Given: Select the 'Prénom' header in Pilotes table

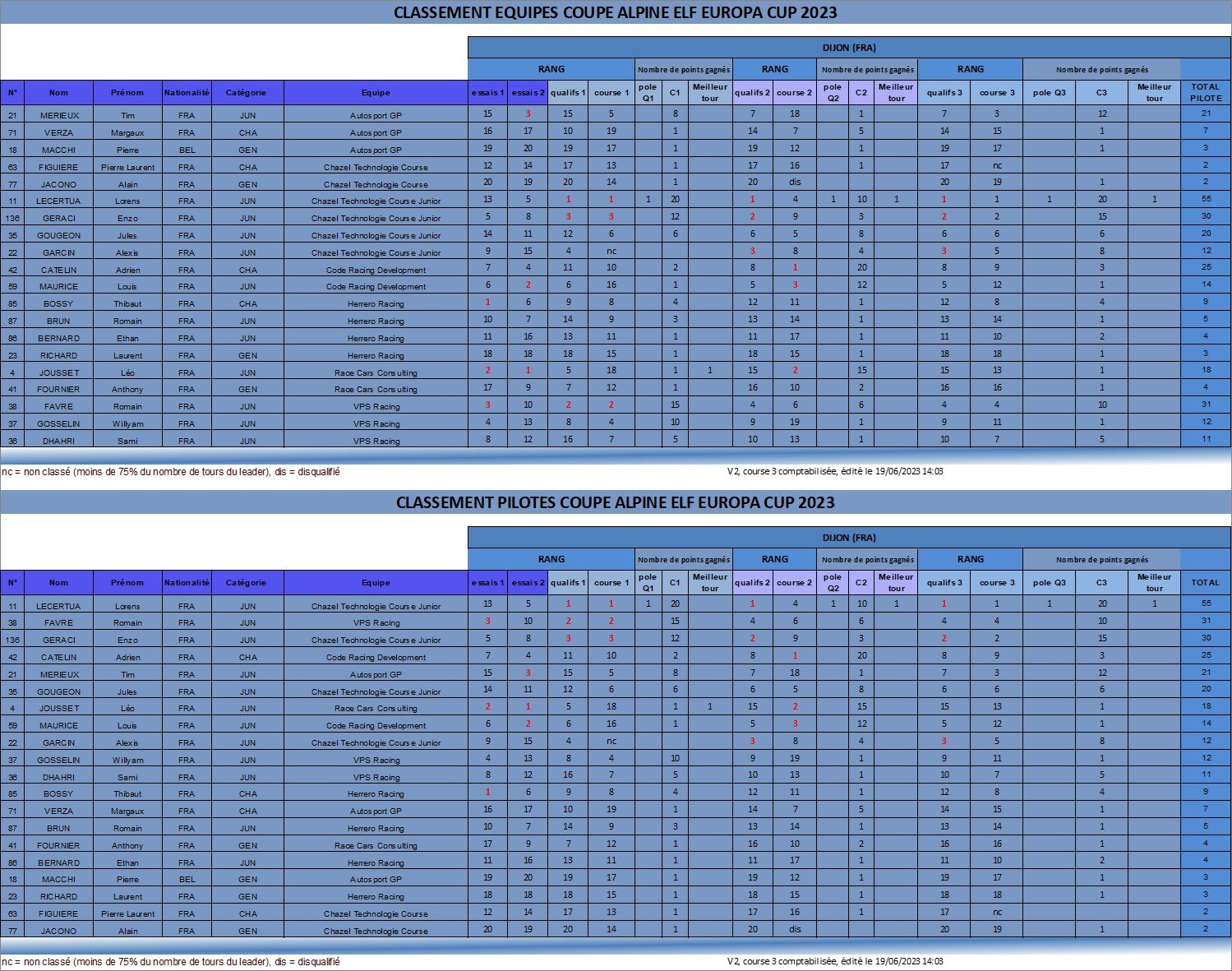Looking at the screenshot, I should pyautogui.click(x=127, y=582).
